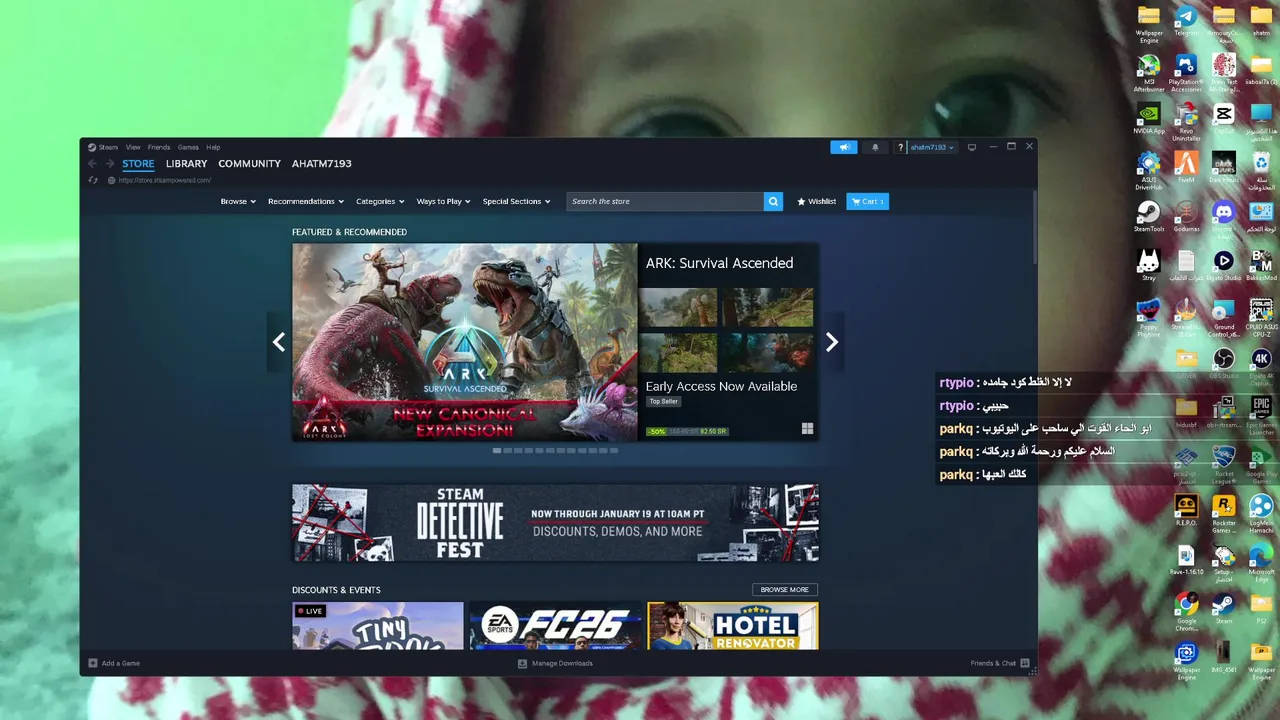Open the Games menu
Image resolution: width=1280 pixels, height=720 pixels.
click(x=188, y=147)
